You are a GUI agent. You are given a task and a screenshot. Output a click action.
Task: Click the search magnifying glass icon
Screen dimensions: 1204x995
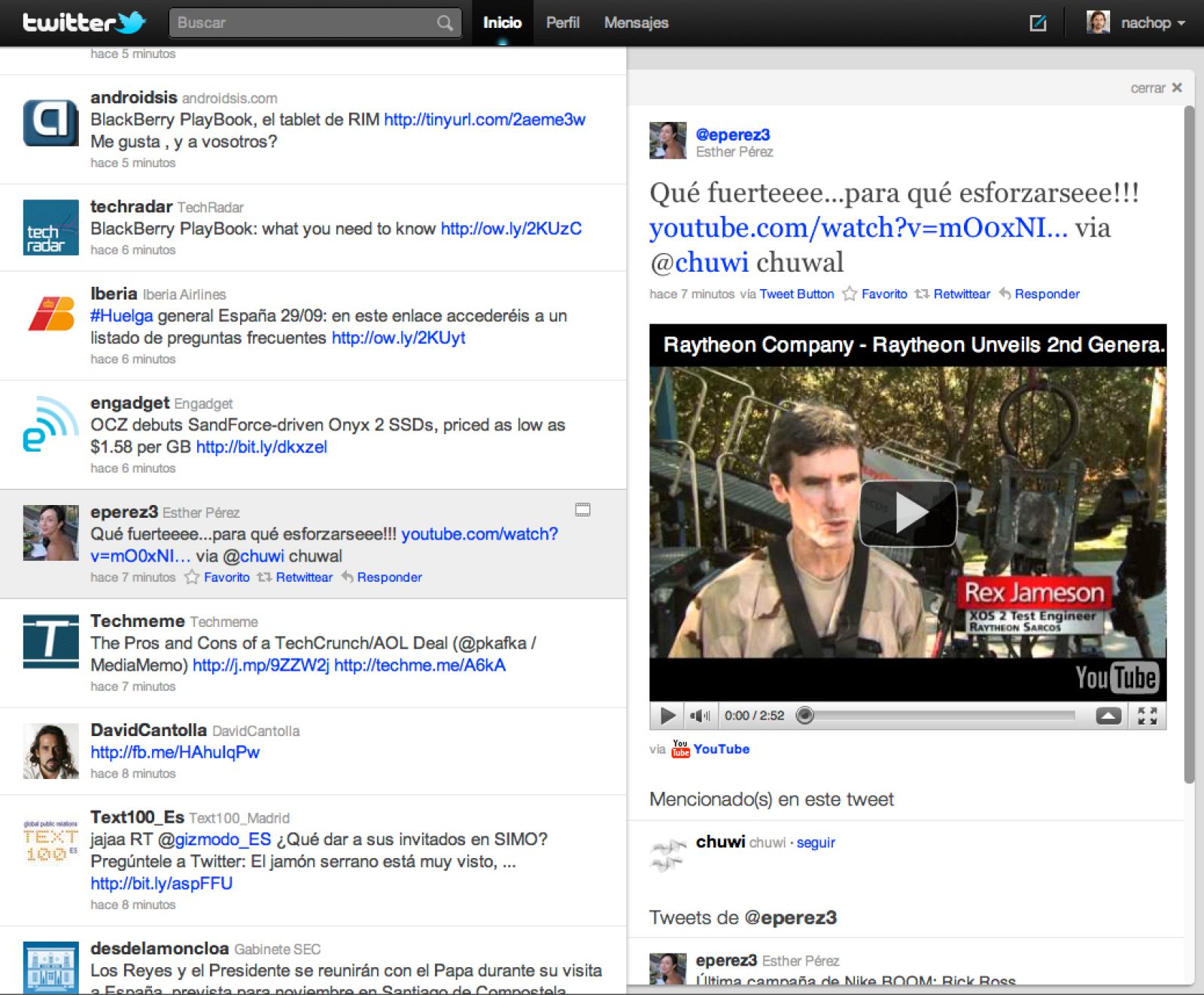pyautogui.click(x=444, y=23)
